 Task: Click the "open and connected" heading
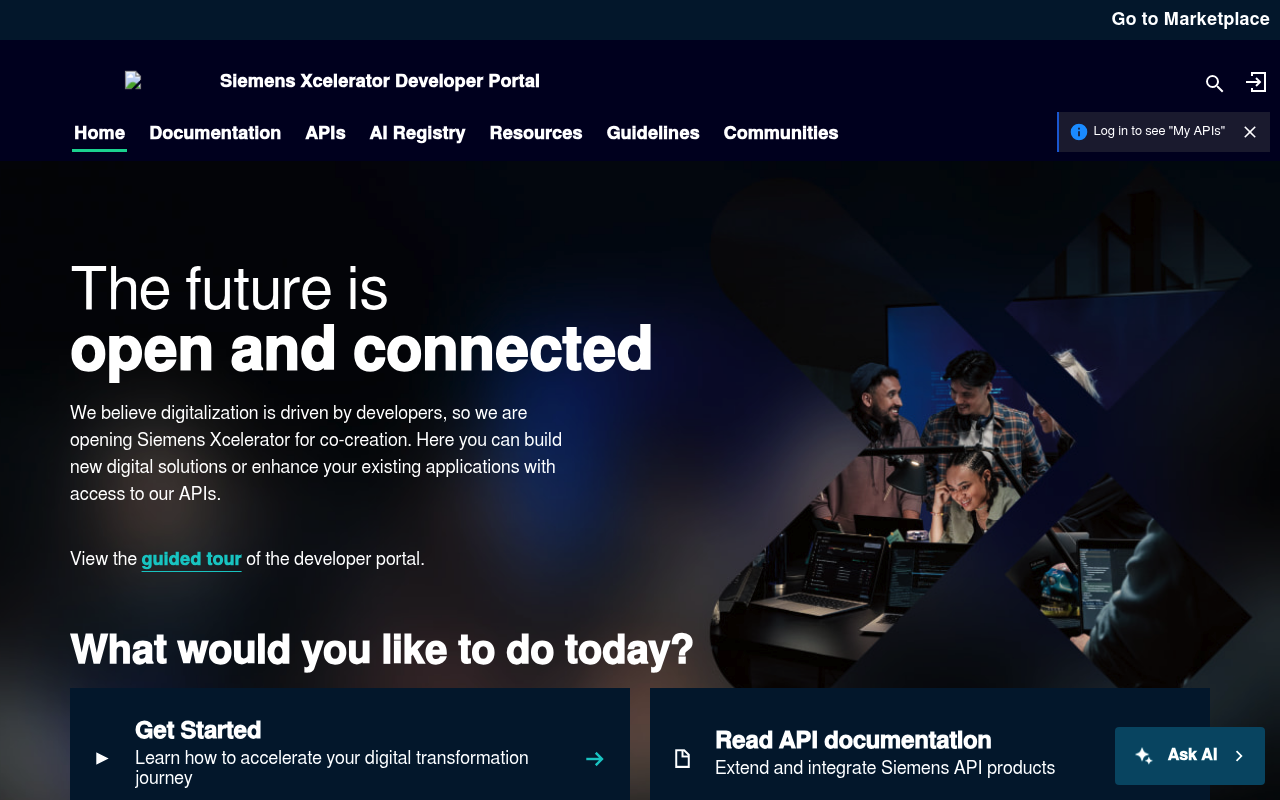pyautogui.click(x=361, y=349)
